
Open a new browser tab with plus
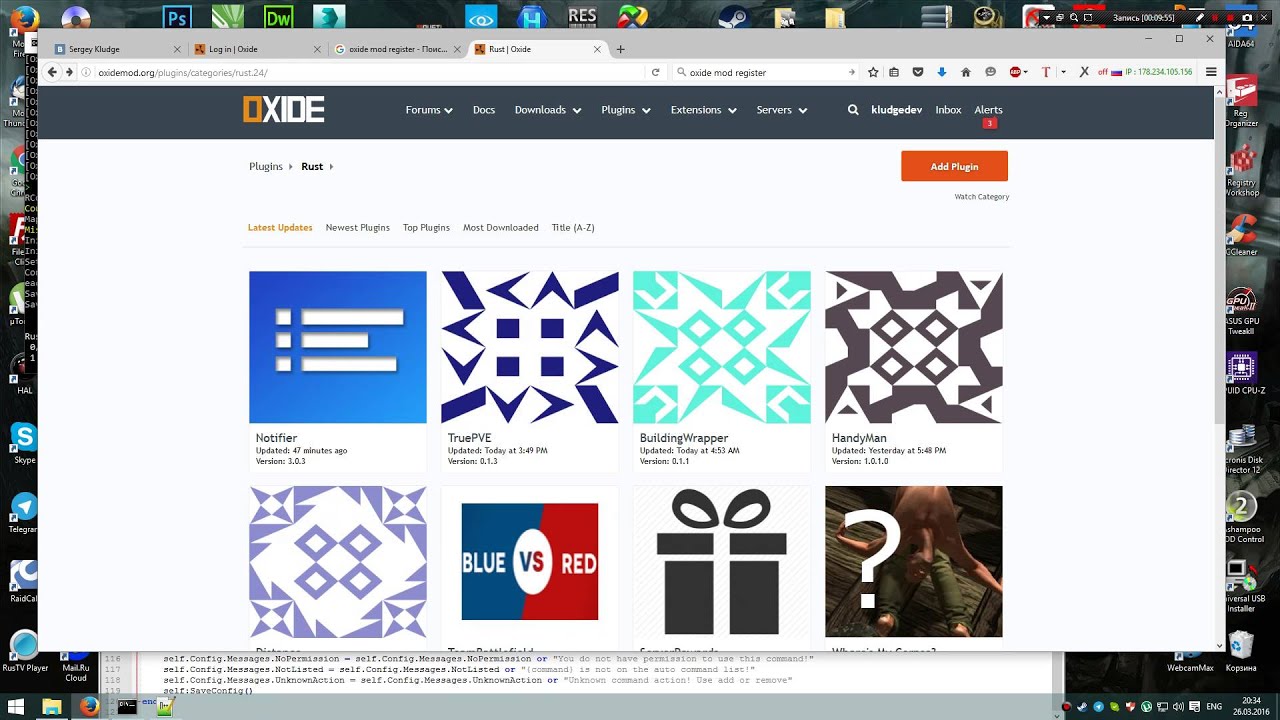[x=620, y=49]
